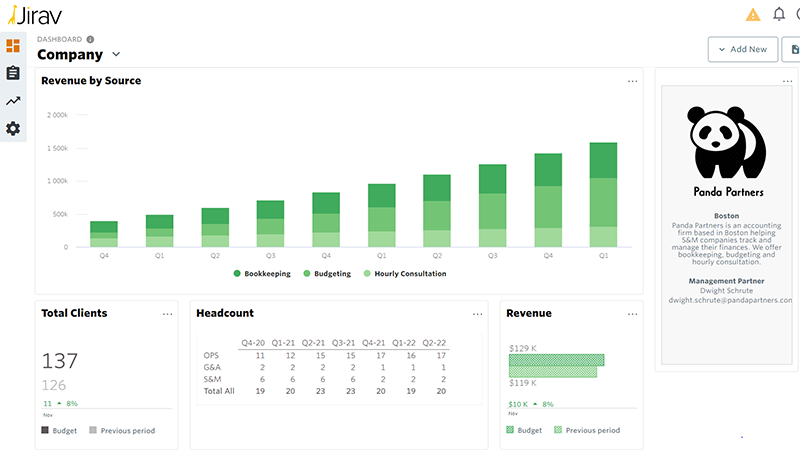Open the dashboard grid icon in sidebar
This screenshot has height=452, width=800.
coord(13,46)
